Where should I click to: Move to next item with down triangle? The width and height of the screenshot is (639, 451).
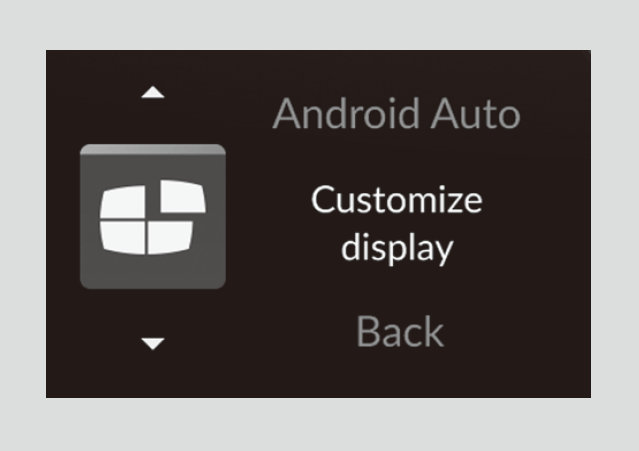(153, 343)
